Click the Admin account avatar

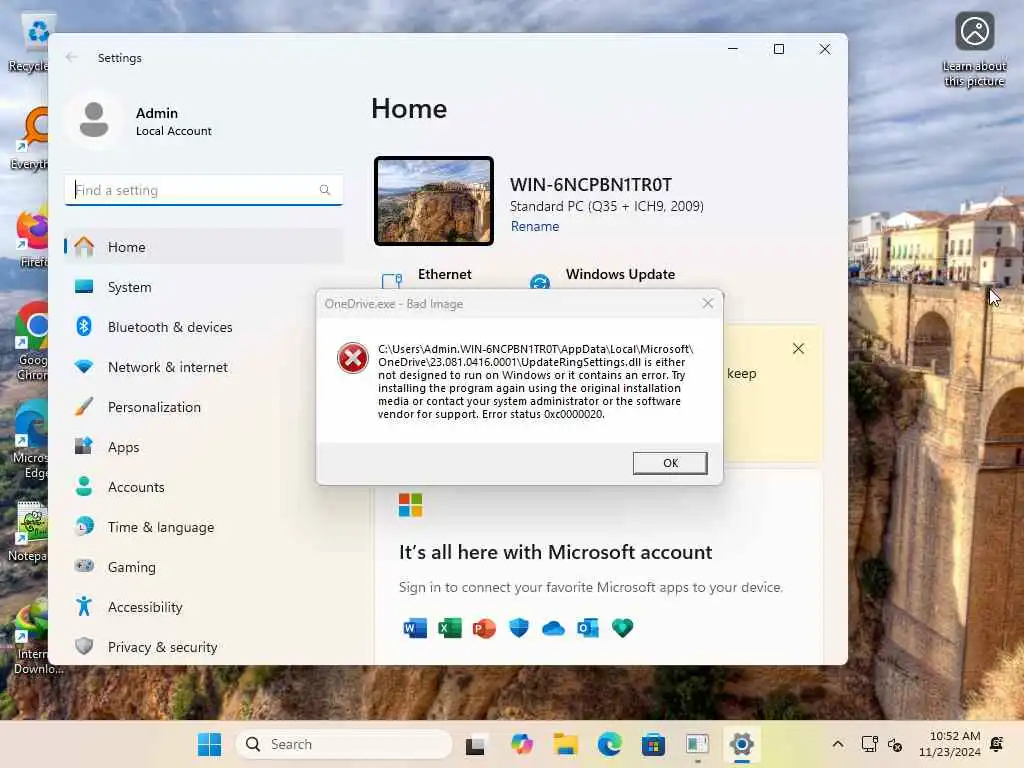point(94,120)
